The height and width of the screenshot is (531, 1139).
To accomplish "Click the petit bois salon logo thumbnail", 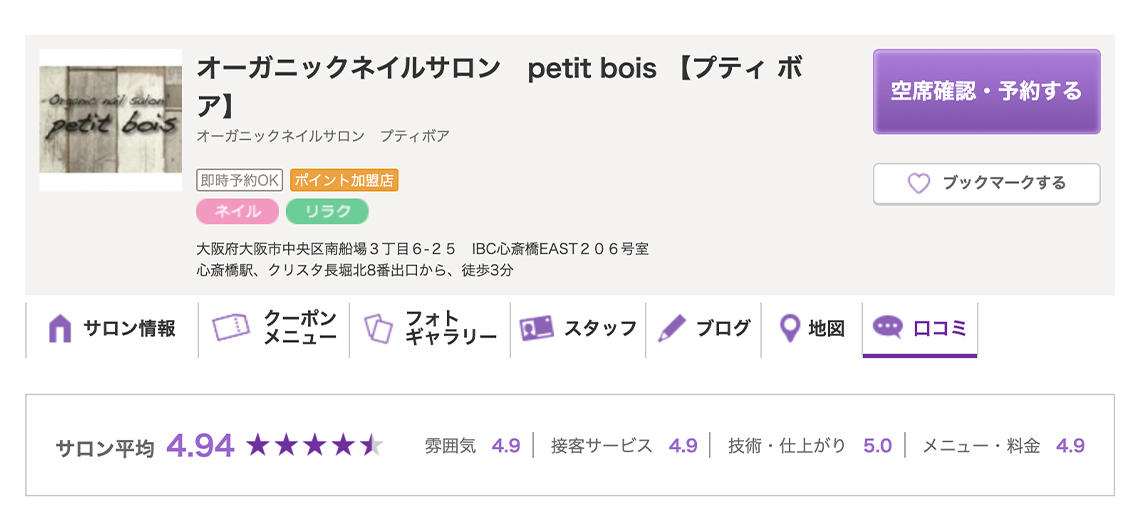I will (110, 120).
